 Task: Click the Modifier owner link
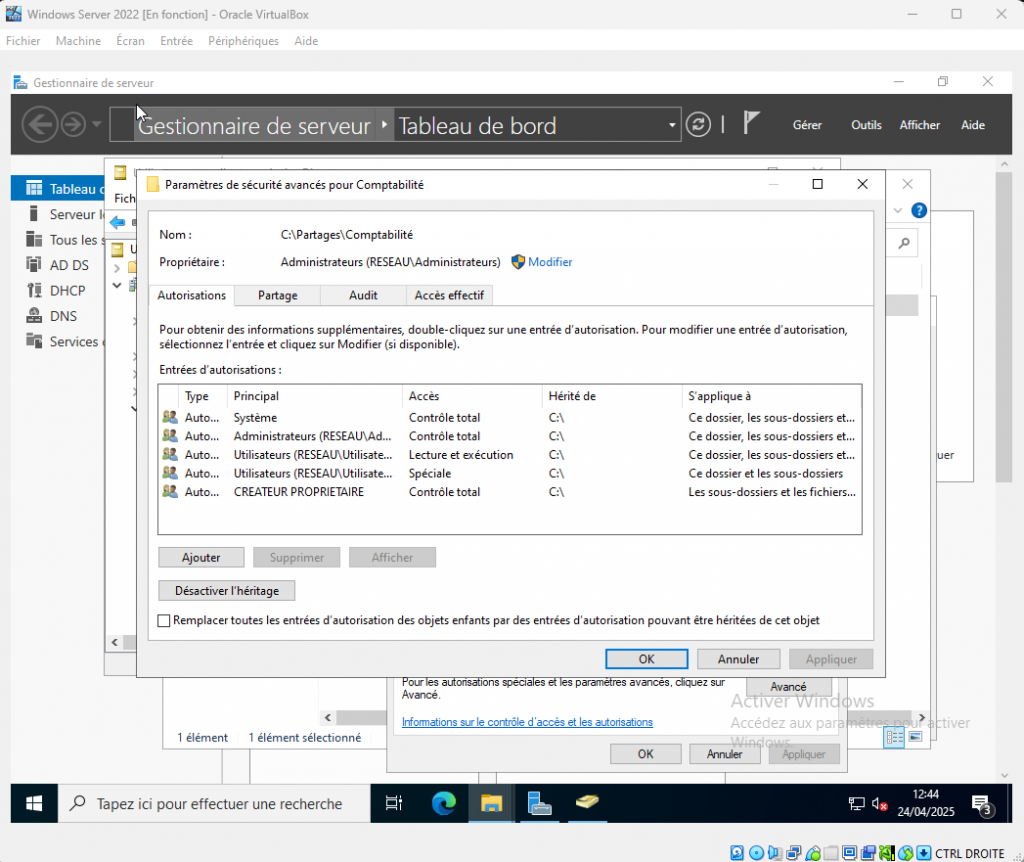[x=550, y=262]
